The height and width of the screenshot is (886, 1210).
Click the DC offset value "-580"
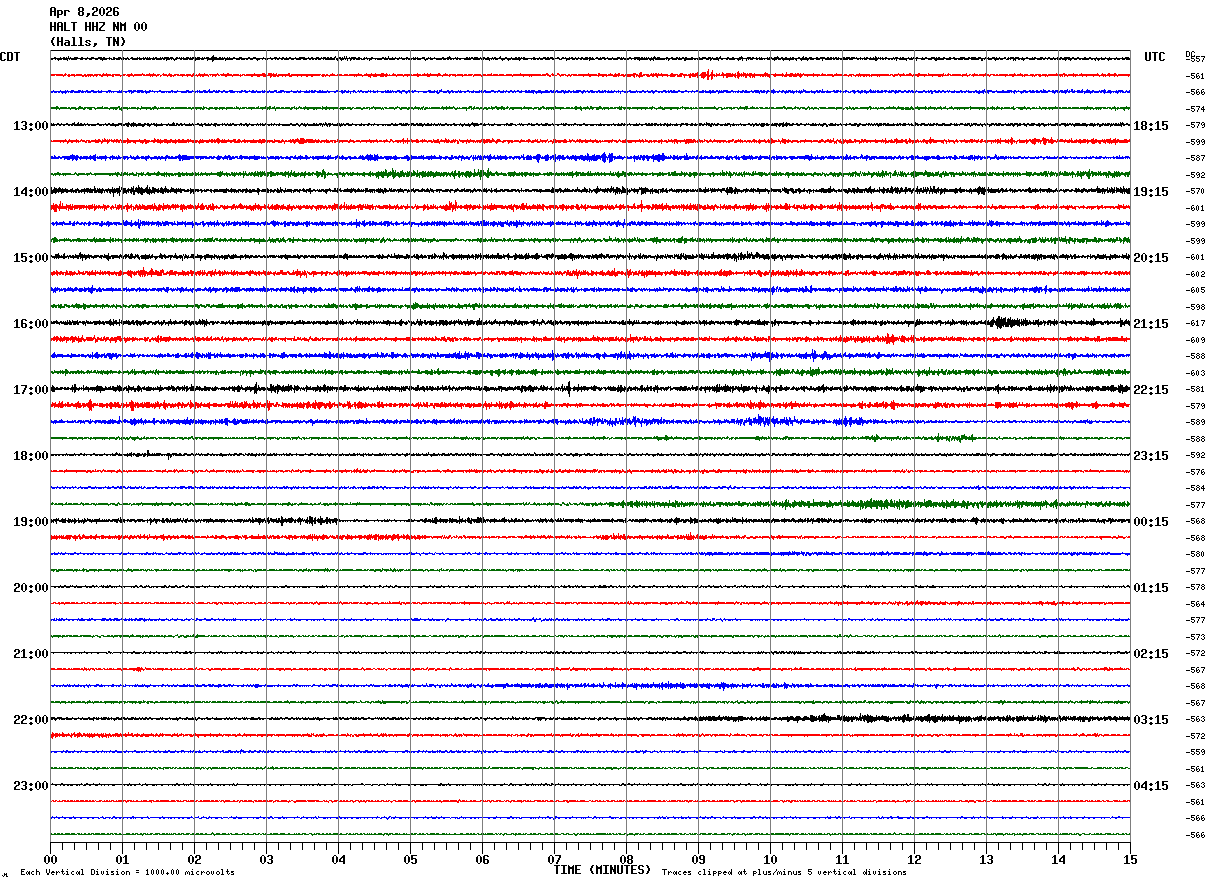pyautogui.click(x=1195, y=555)
